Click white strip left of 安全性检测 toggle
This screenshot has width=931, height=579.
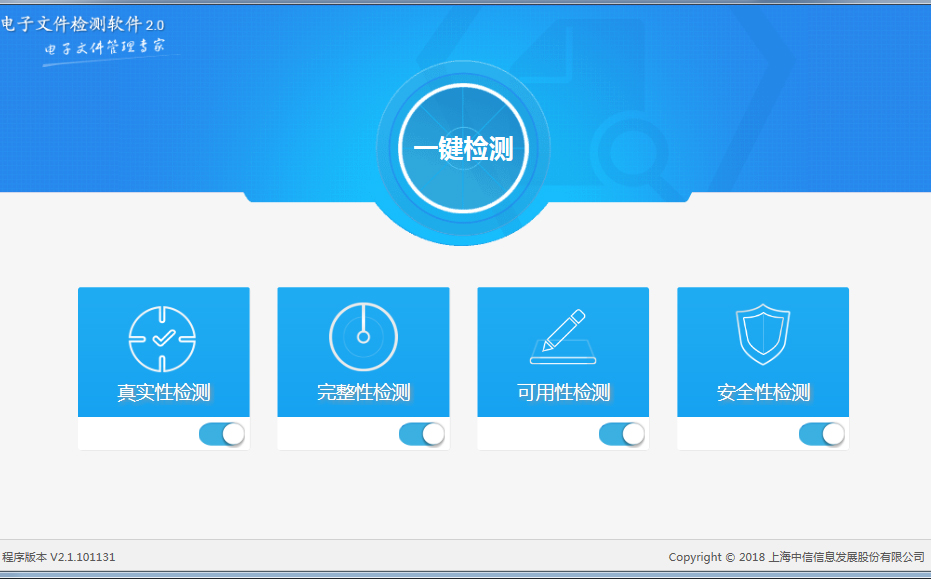pyautogui.click(x=735, y=434)
